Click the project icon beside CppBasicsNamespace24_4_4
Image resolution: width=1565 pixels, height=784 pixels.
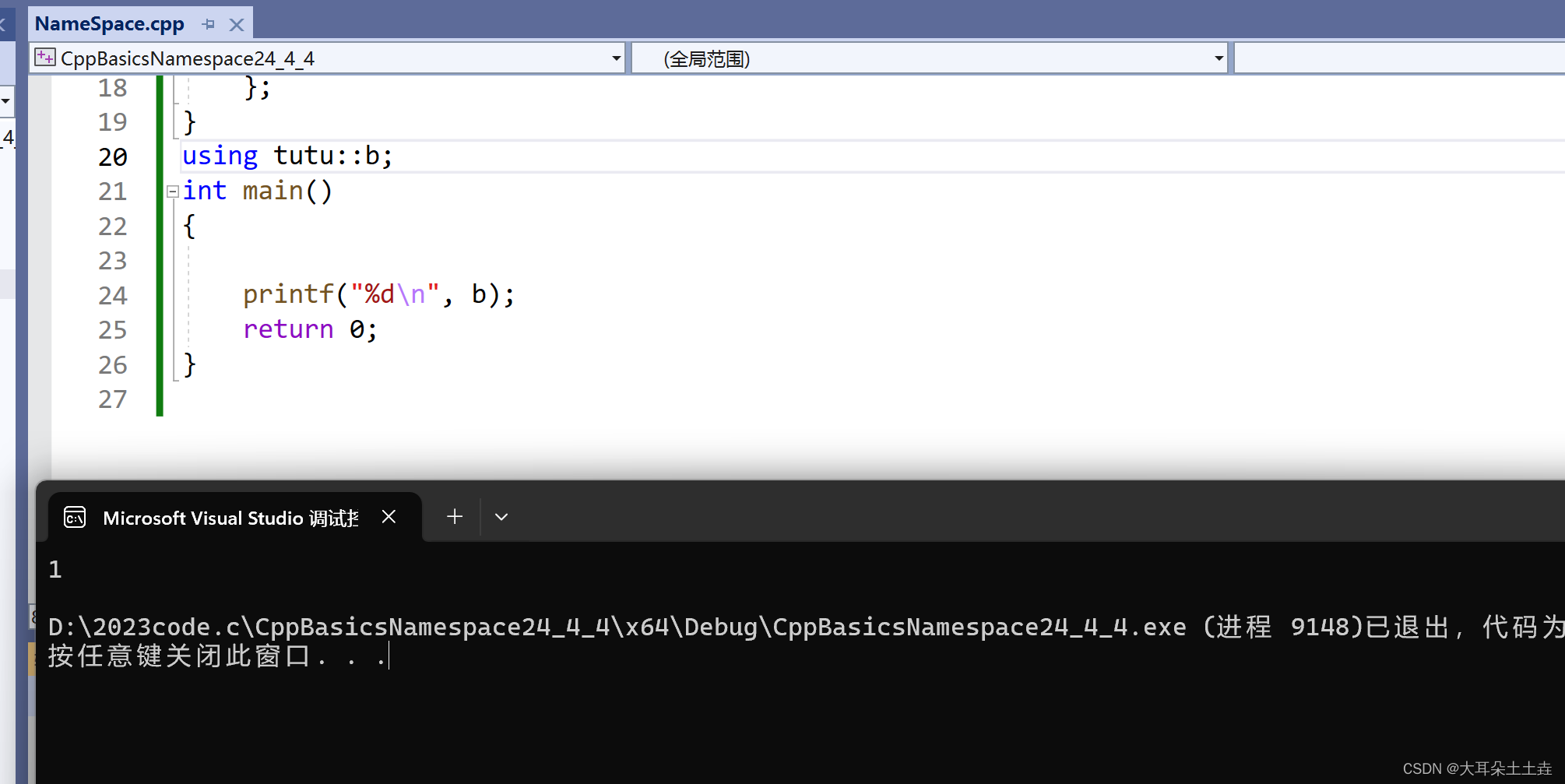click(45, 58)
